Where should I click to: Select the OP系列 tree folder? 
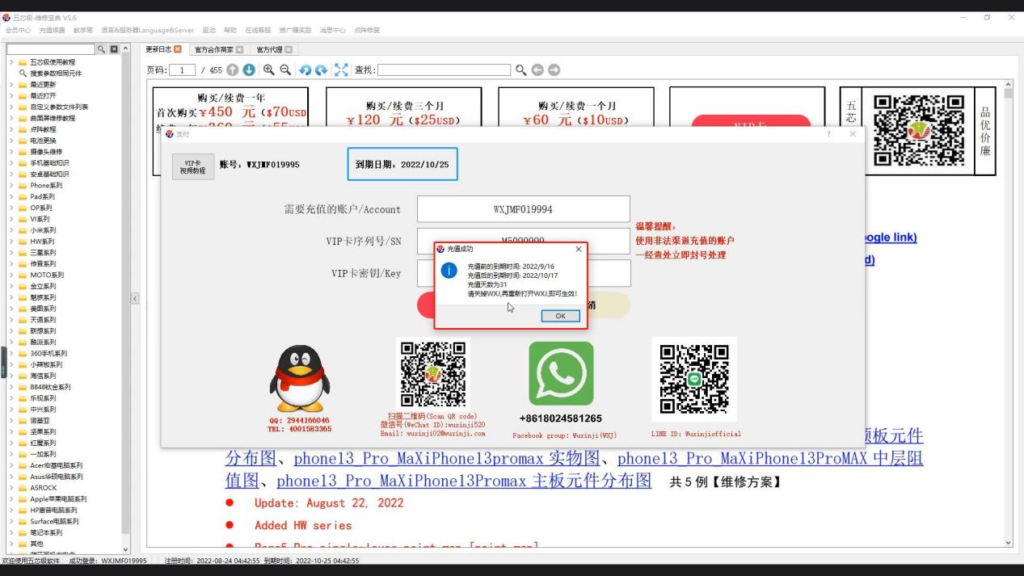pos(40,208)
